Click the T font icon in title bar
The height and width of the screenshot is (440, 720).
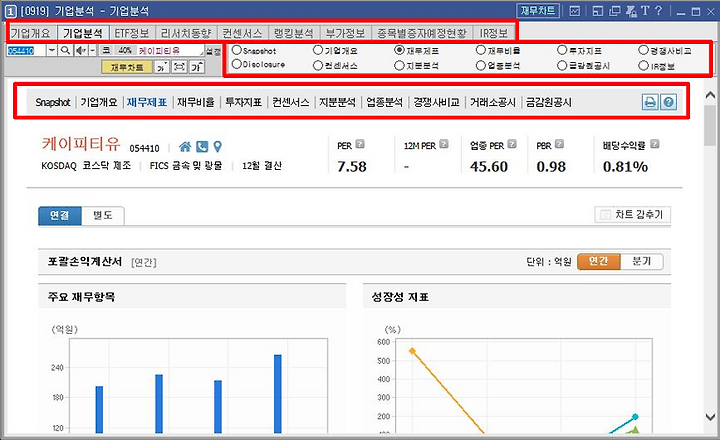pyautogui.click(x=645, y=11)
